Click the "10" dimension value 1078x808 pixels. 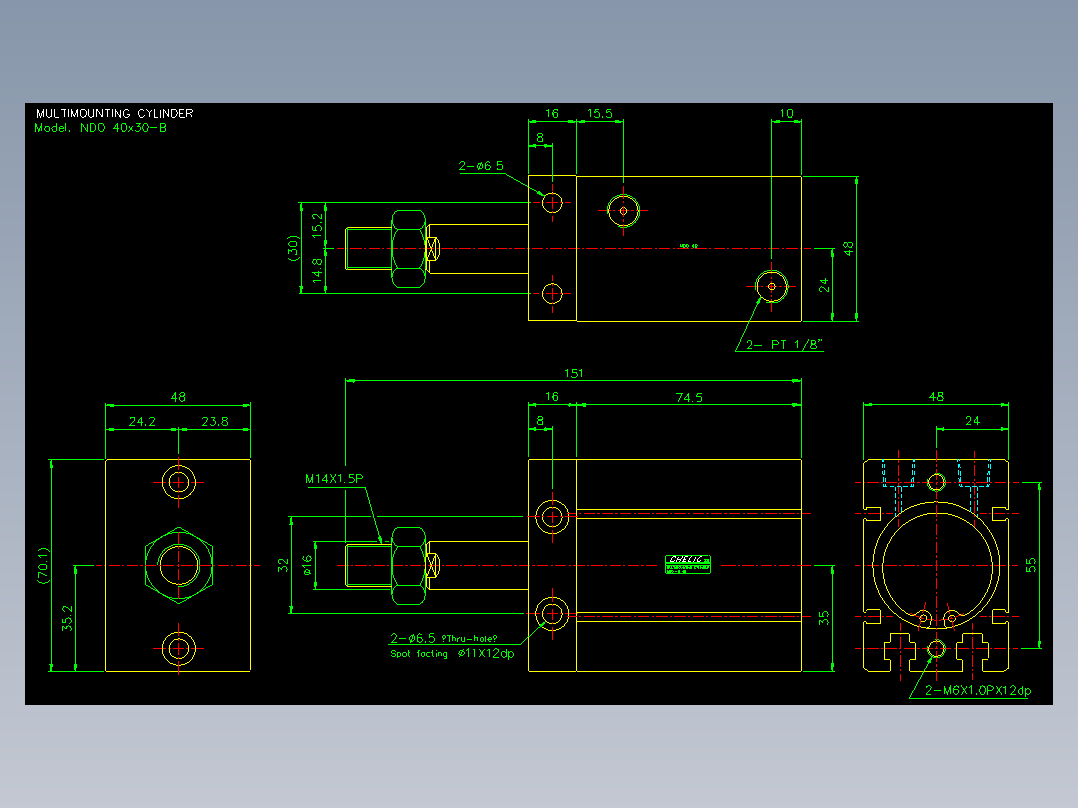click(786, 113)
